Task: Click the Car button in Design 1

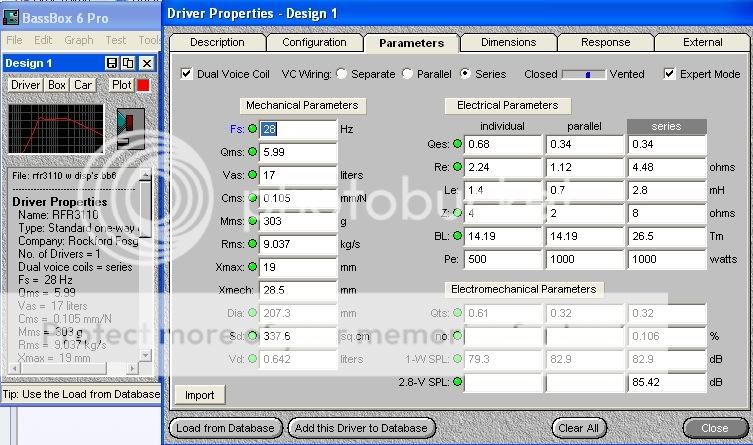Action: pos(83,85)
